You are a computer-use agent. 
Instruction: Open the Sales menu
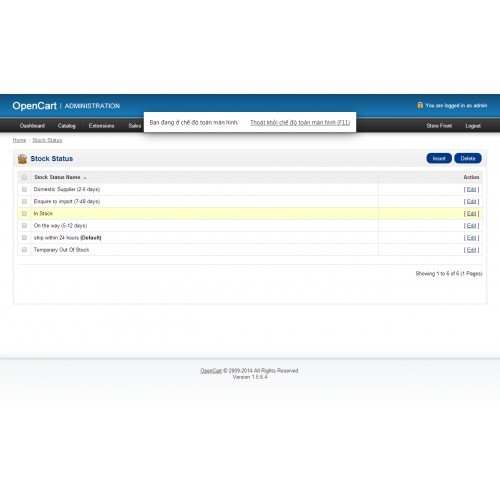coord(135,126)
